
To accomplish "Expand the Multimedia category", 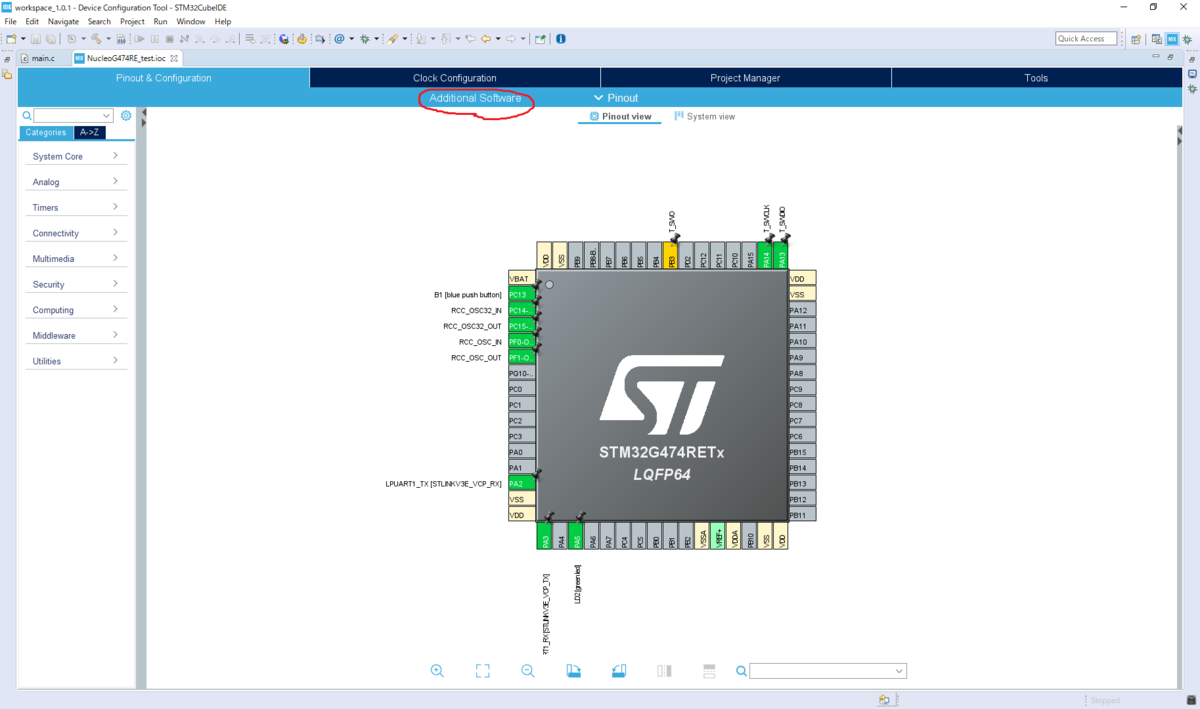I will pyautogui.click(x=75, y=258).
